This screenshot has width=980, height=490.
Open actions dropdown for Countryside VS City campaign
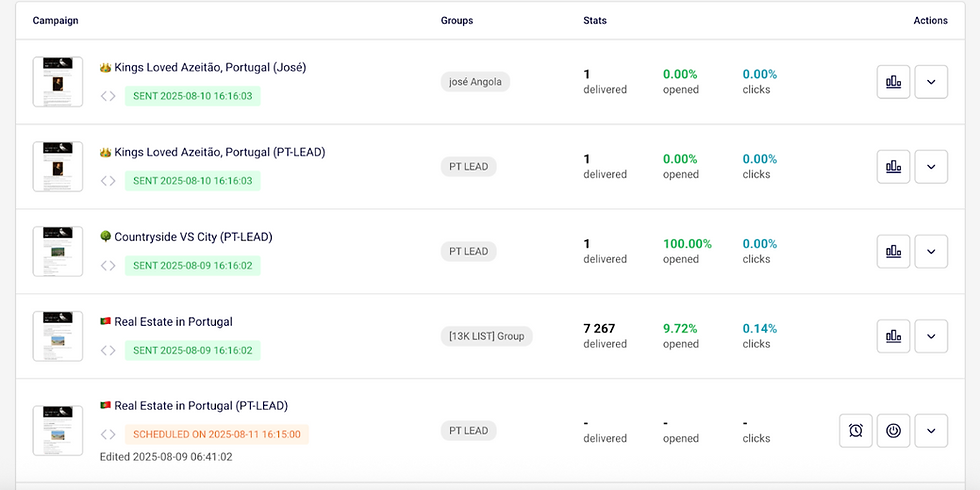coord(931,251)
